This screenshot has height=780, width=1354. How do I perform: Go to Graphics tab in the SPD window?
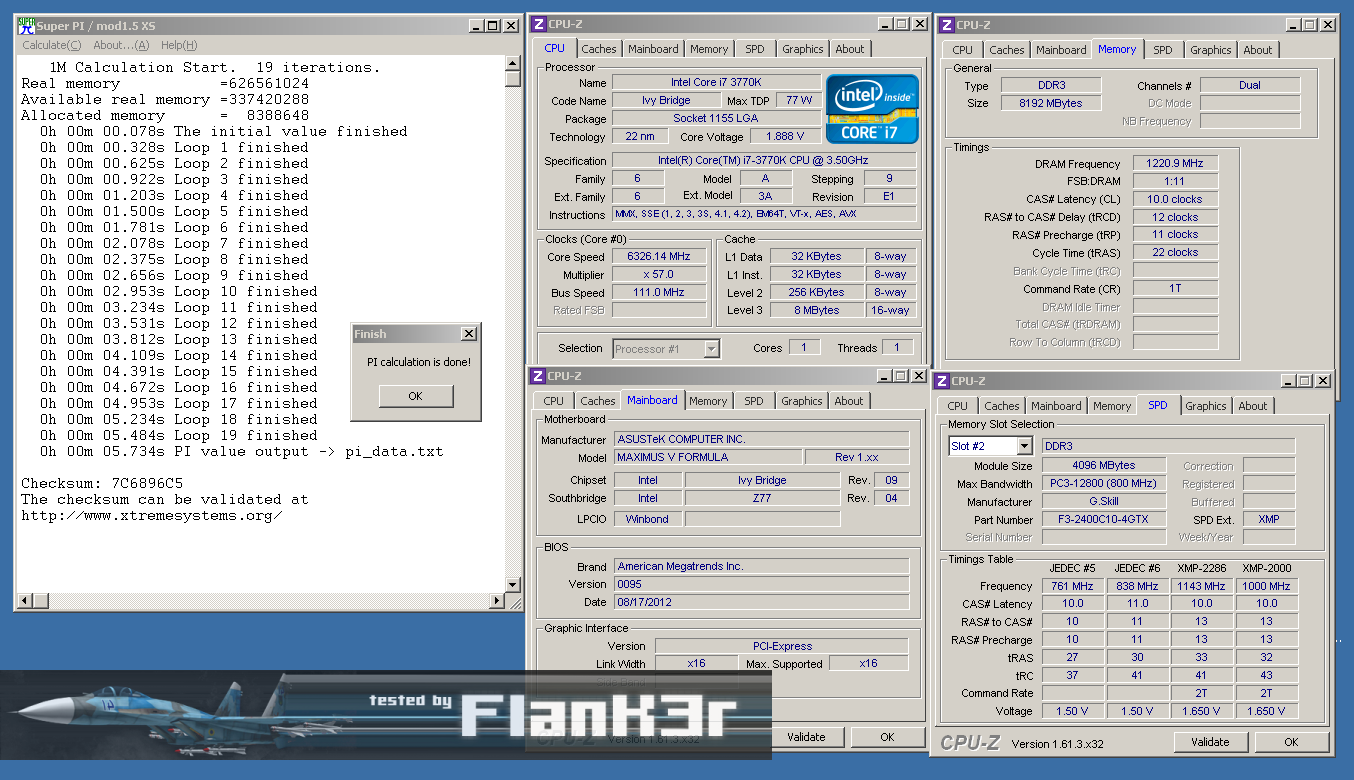1206,406
